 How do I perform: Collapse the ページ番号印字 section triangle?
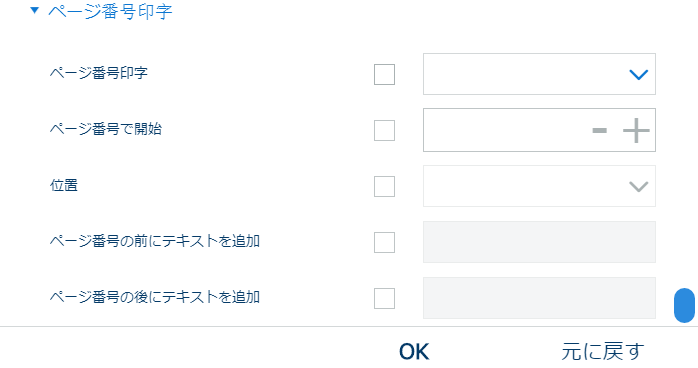click(34, 10)
